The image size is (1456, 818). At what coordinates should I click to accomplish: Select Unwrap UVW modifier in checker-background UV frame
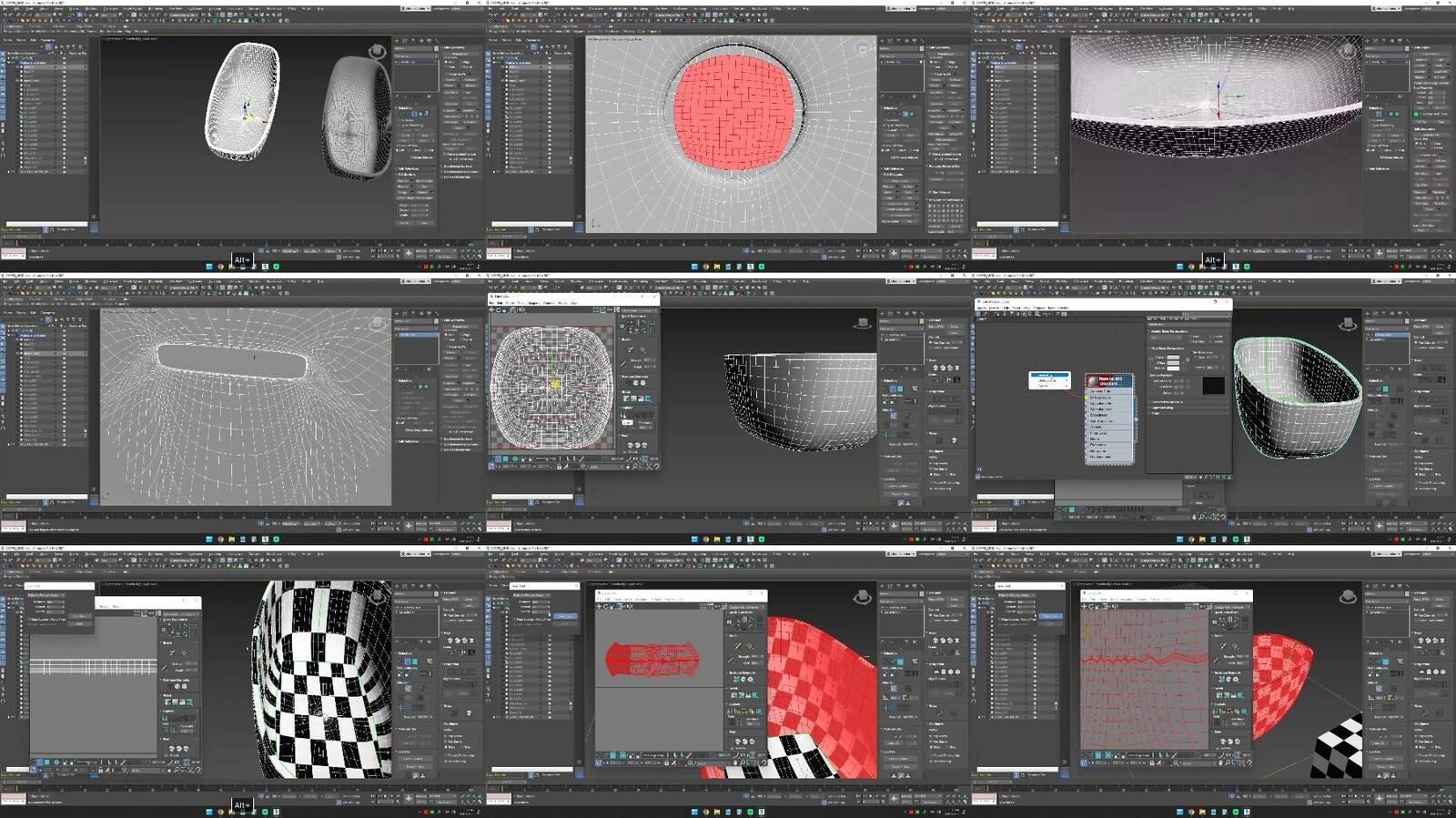pyautogui.click(x=901, y=334)
